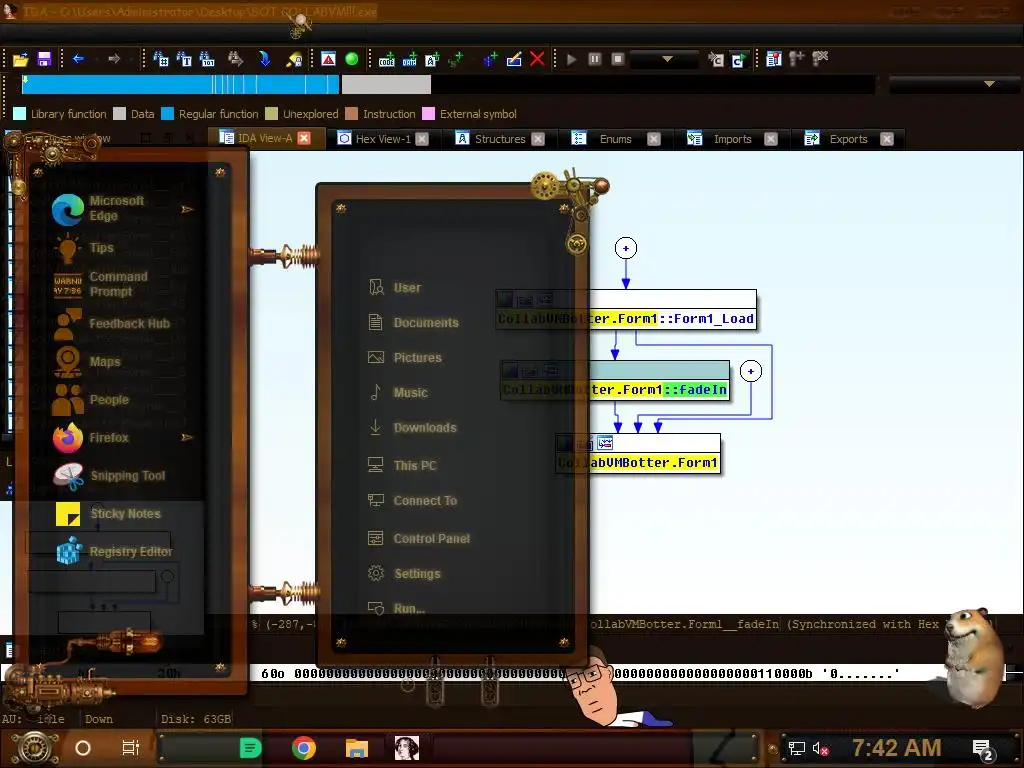This screenshot has height=768, width=1024.
Task: Close the IDA View-A tab
Action: click(304, 138)
